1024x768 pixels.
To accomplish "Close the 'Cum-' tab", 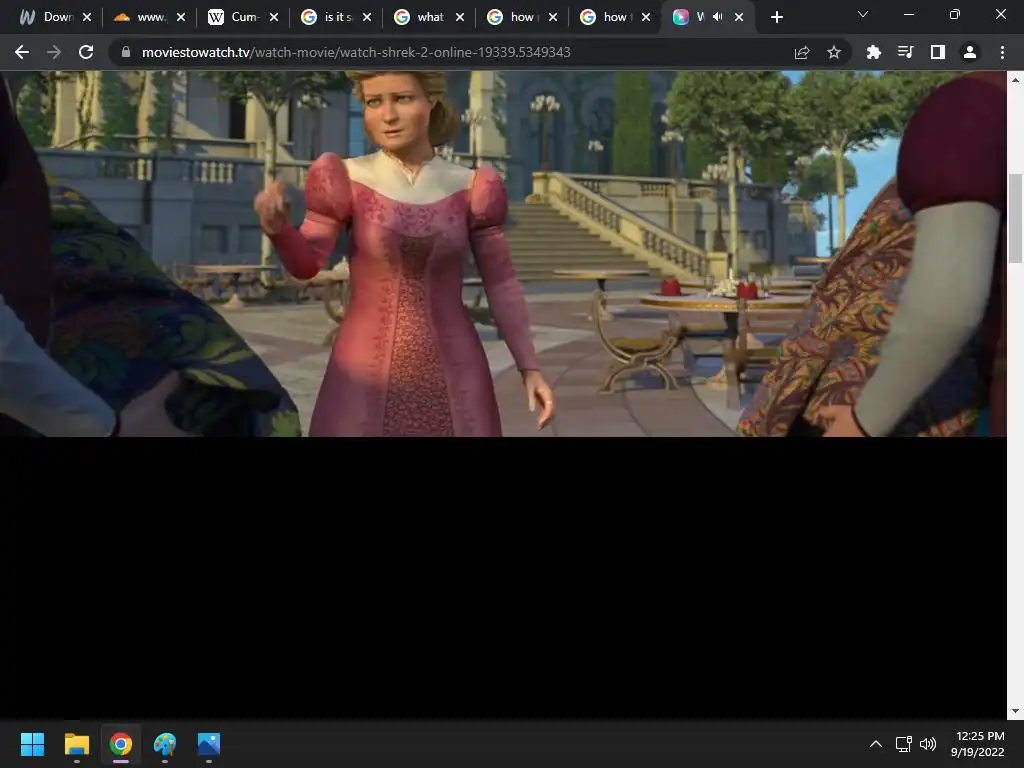I will tap(274, 18).
